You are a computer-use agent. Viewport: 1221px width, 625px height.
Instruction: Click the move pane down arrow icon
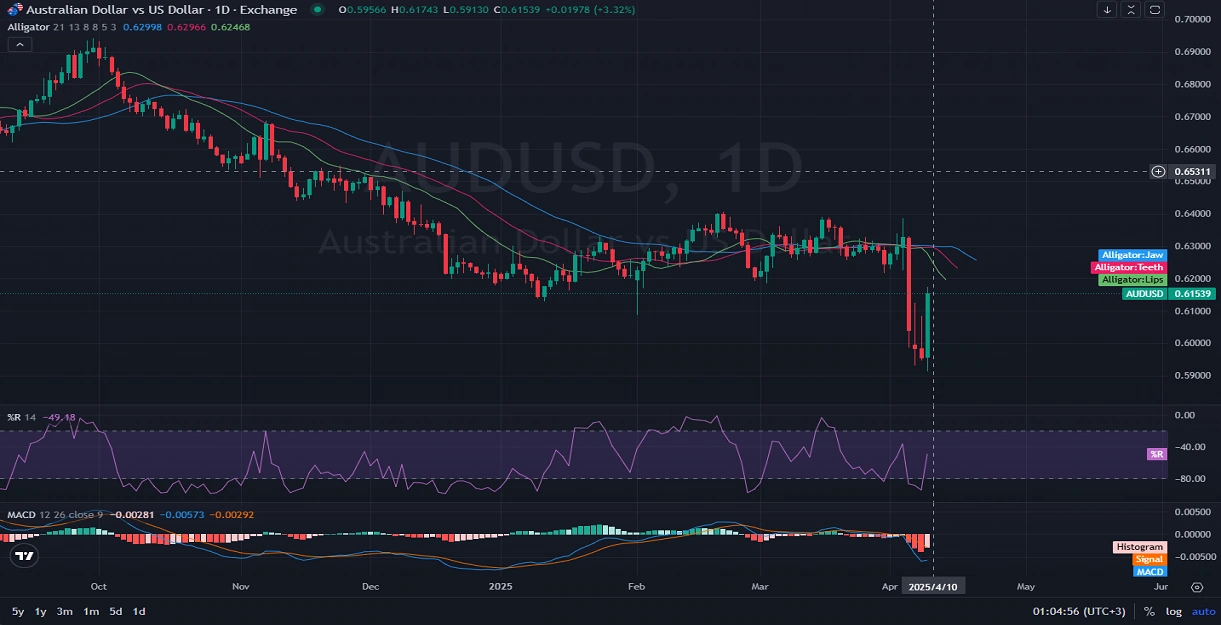coord(1107,10)
